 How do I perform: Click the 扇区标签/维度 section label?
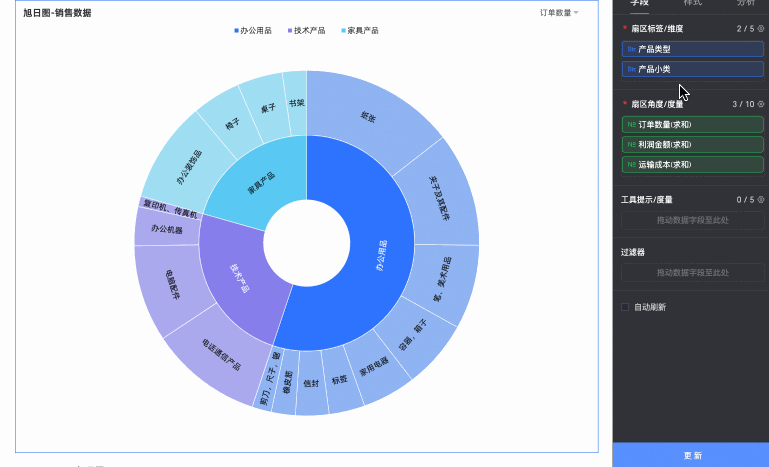[x=657, y=28]
